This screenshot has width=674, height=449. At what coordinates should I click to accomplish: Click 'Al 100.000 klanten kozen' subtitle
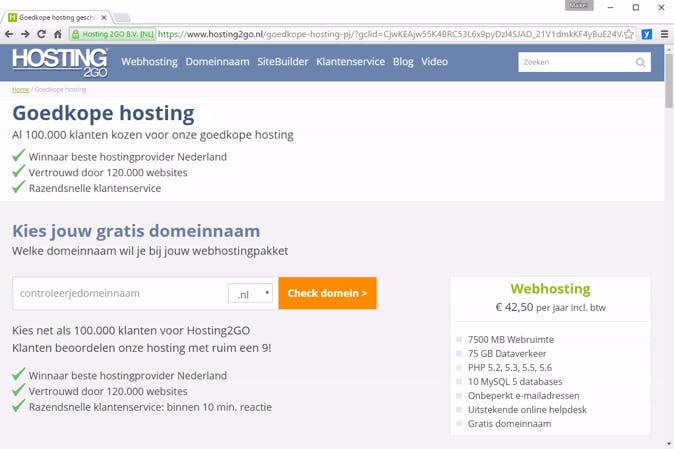(153, 135)
